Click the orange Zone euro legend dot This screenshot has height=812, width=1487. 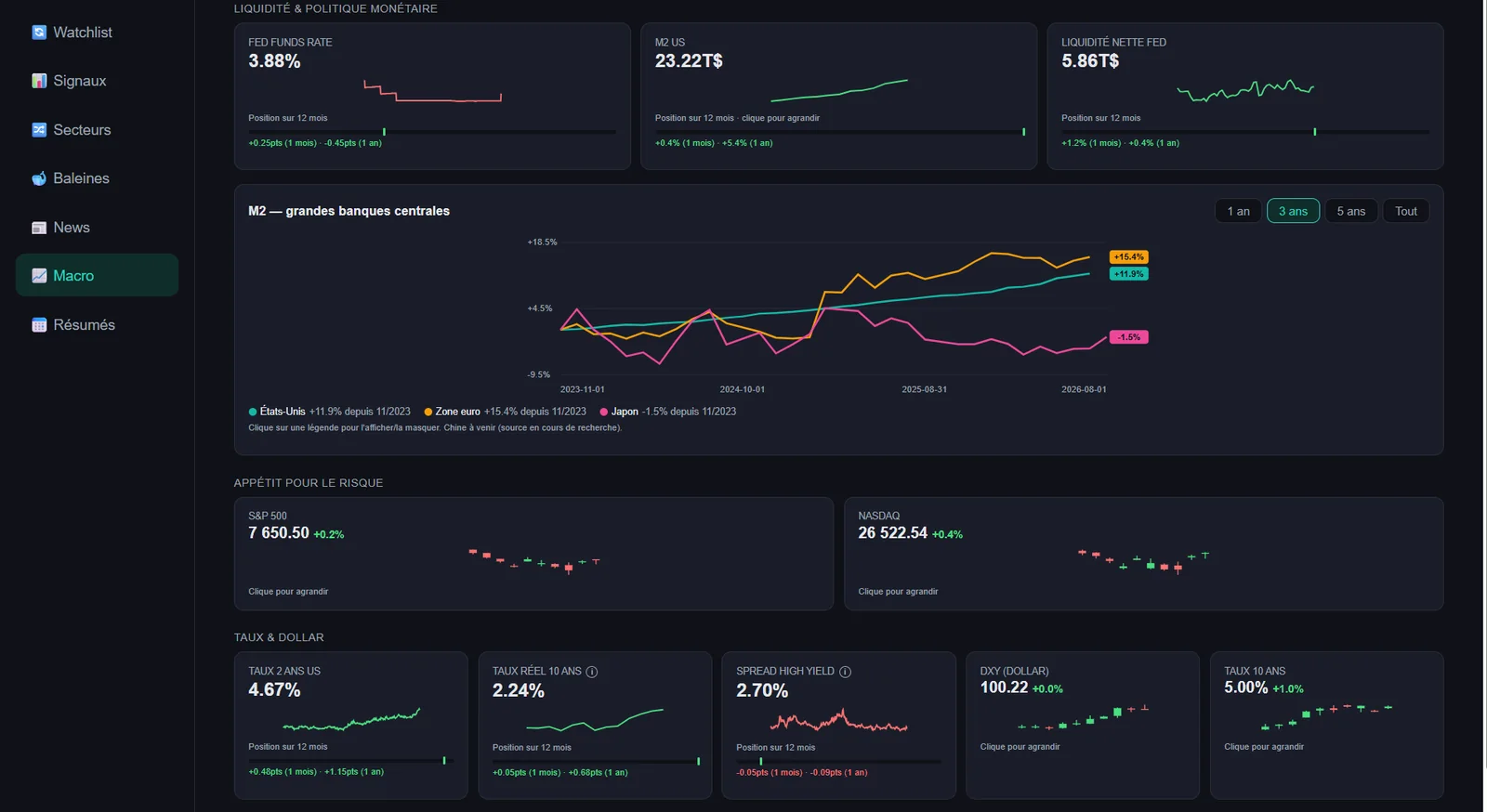pyautogui.click(x=428, y=412)
